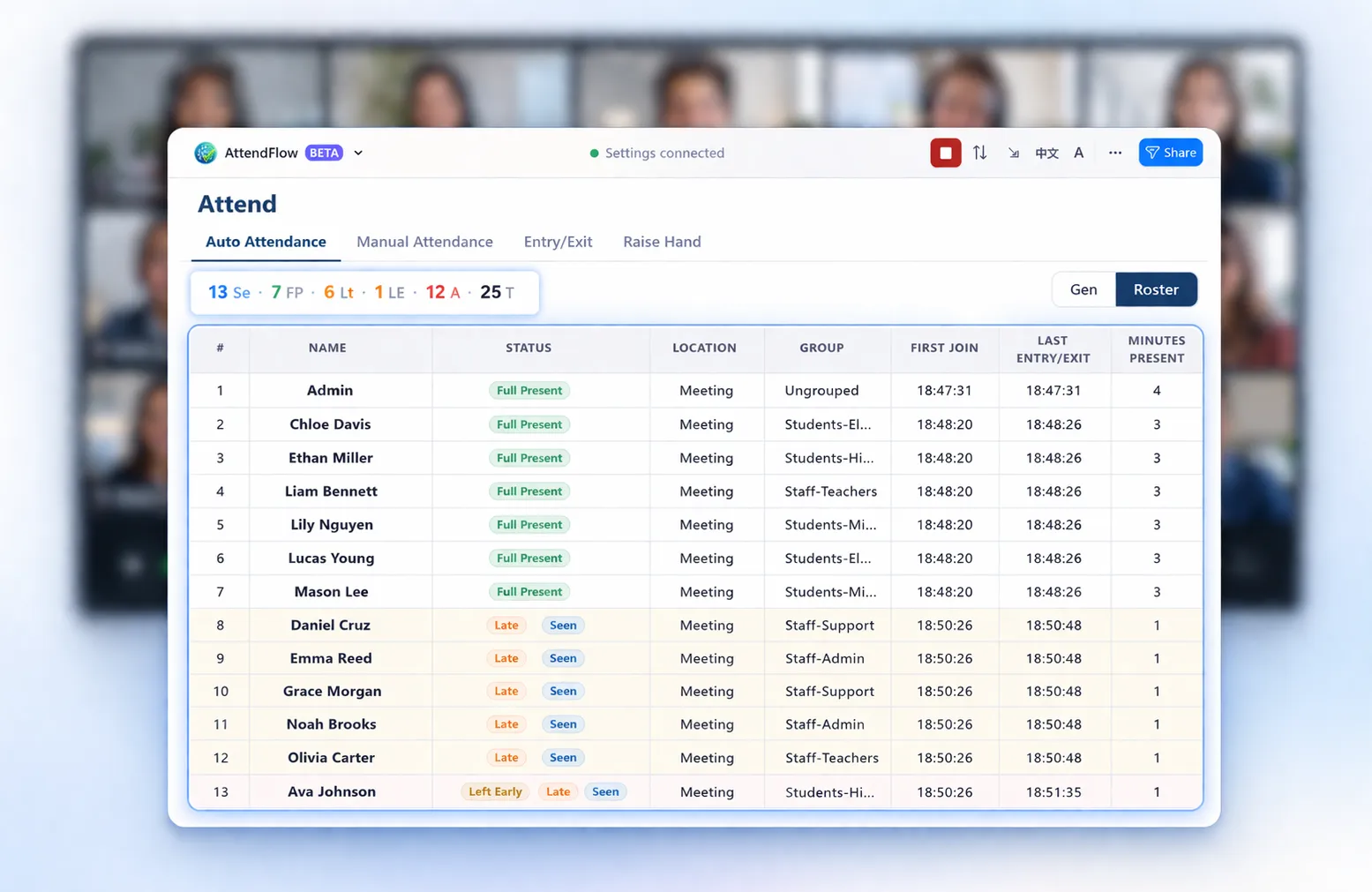Enable Roster view

(x=1156, y=289)
